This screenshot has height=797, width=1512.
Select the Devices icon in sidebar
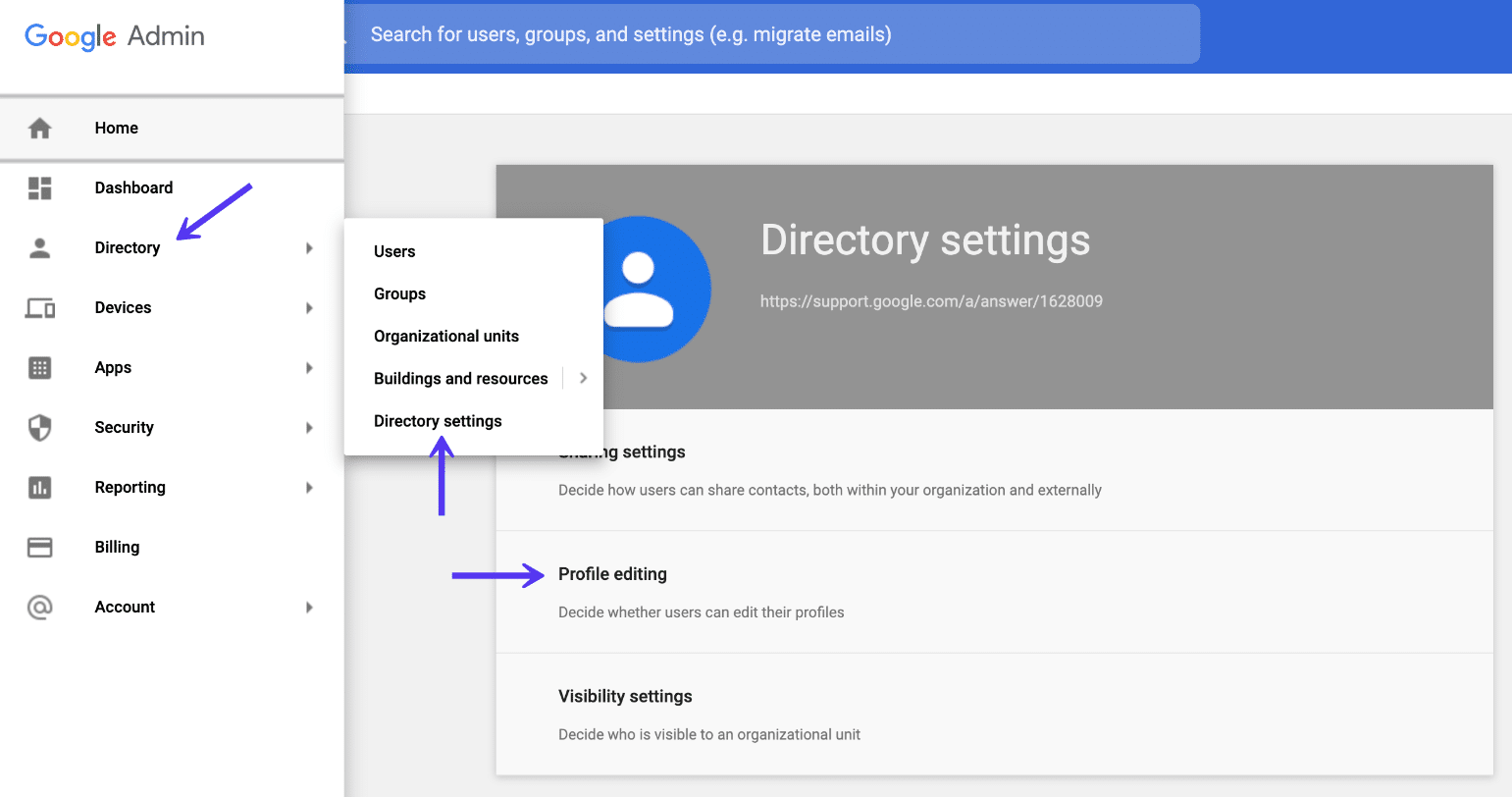click(39, 307)
